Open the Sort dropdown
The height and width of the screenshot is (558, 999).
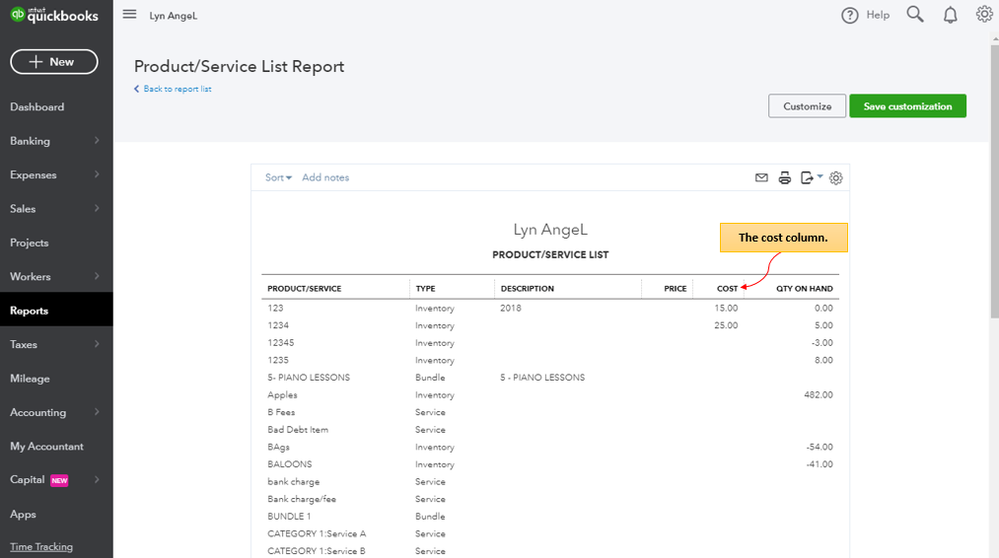click(x=278, y=178)
